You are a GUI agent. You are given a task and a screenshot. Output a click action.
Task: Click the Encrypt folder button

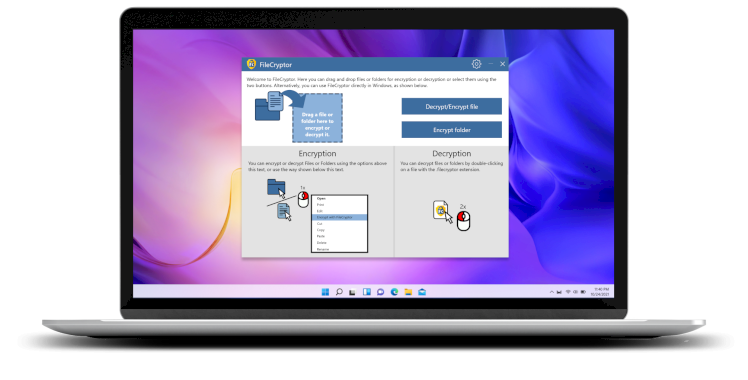coord(451,130)
